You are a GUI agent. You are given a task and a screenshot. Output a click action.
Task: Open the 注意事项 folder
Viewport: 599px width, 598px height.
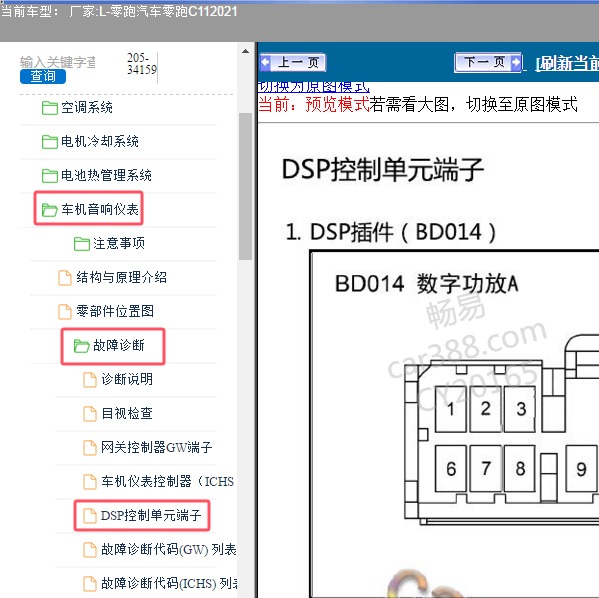click(119, 243)
